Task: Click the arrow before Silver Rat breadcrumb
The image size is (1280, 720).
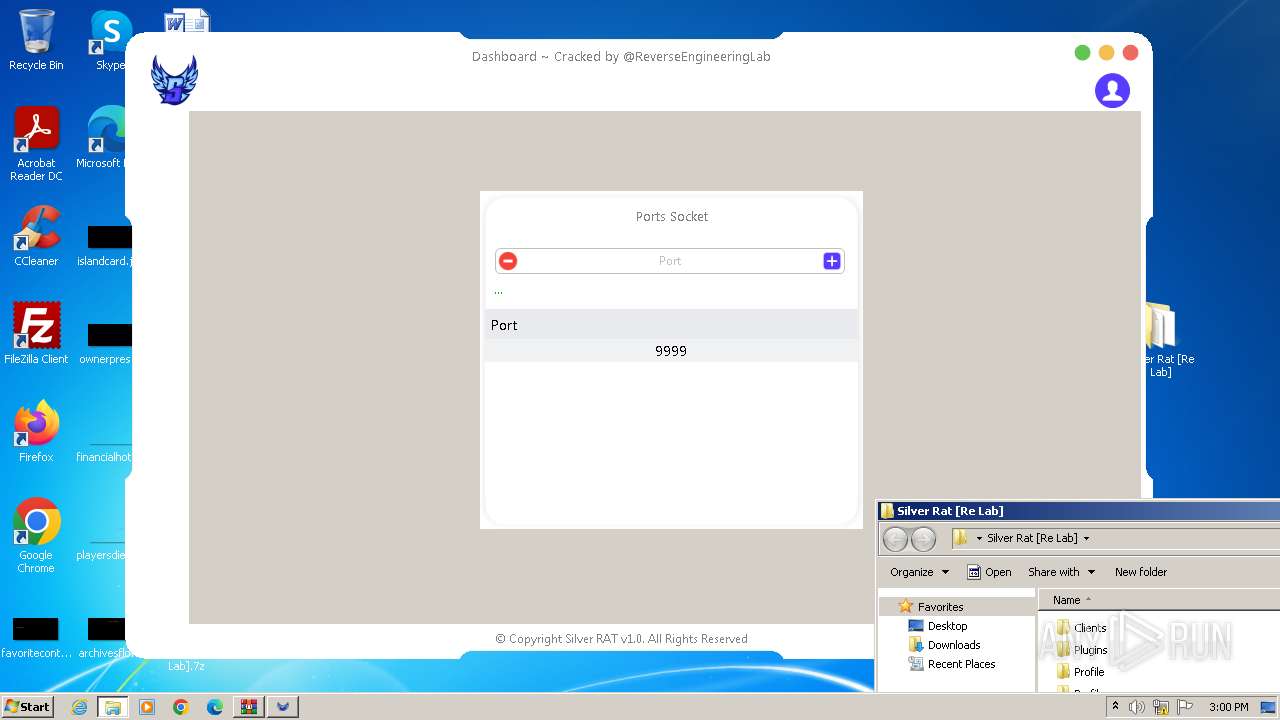Action: pyautogui.click(x=979, y=538)
